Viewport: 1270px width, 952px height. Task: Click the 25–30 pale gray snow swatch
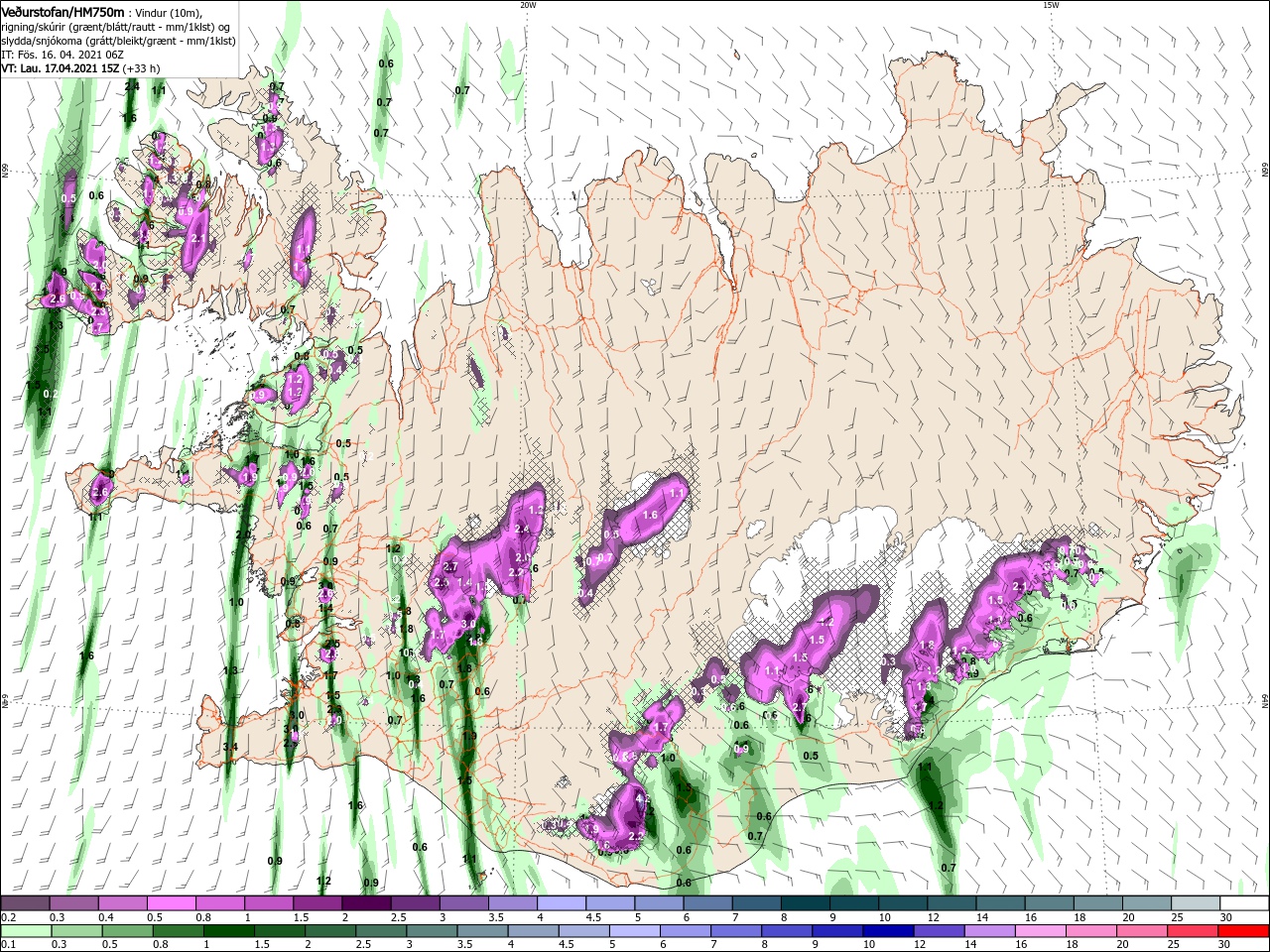1197,903
